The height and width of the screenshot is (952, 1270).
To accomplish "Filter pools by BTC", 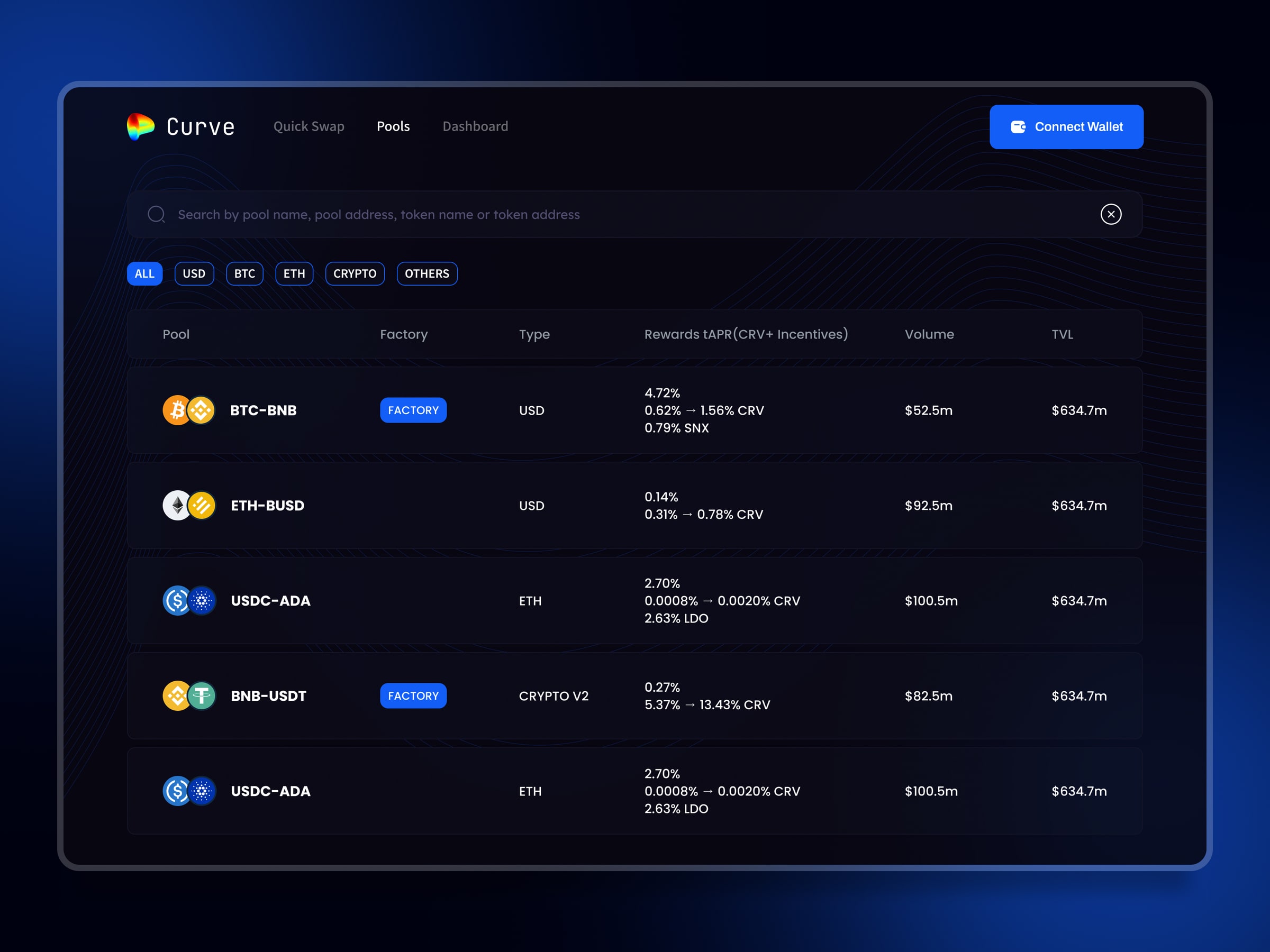I will [x=244, y=274].
